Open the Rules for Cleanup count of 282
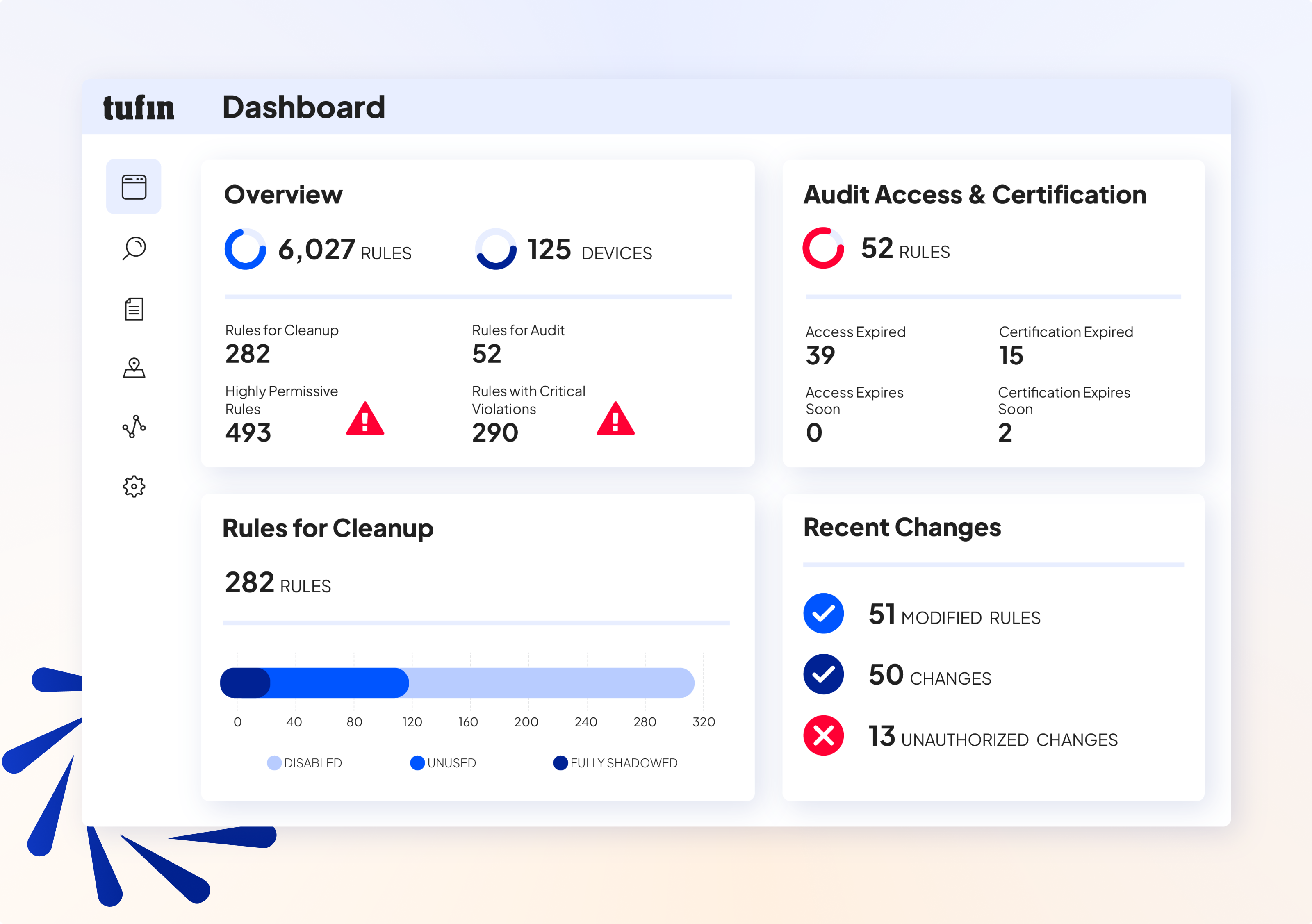 tap(247, 353)
